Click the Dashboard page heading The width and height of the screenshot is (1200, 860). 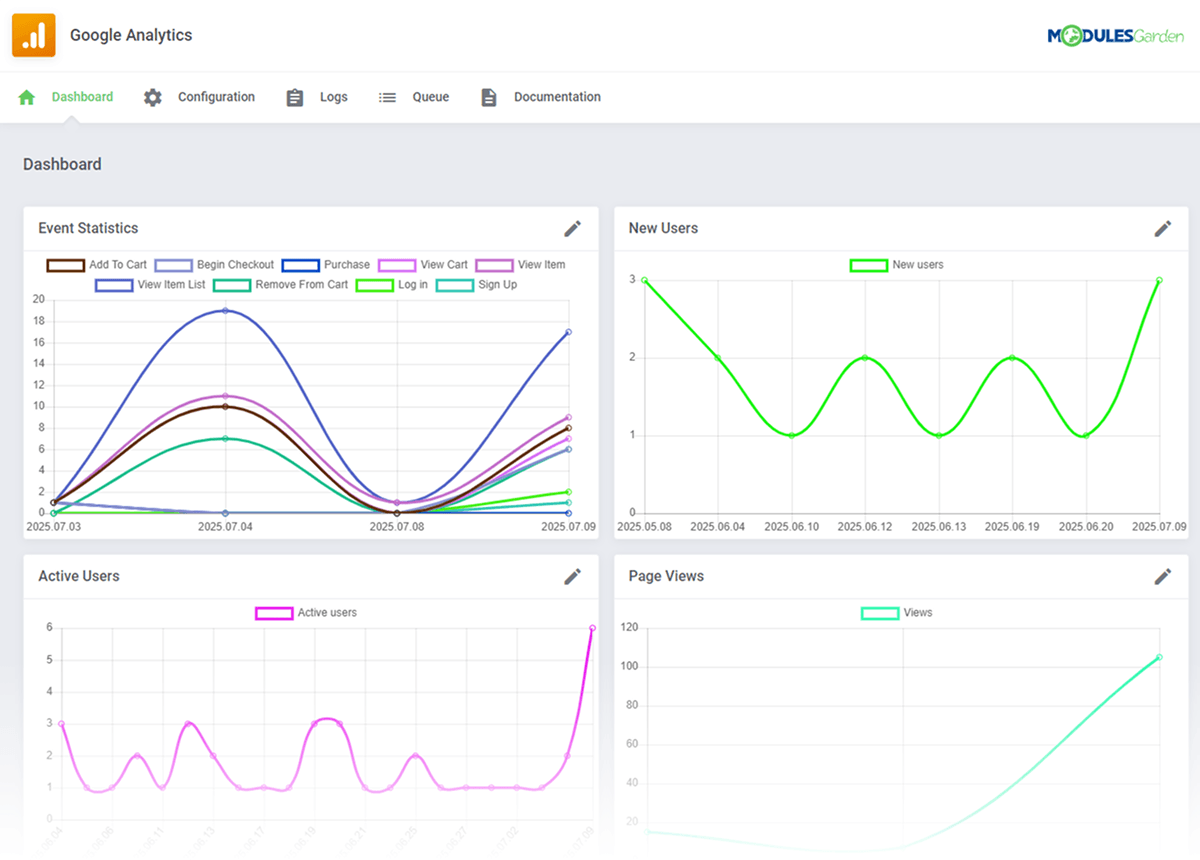click(x=62, y=164)
